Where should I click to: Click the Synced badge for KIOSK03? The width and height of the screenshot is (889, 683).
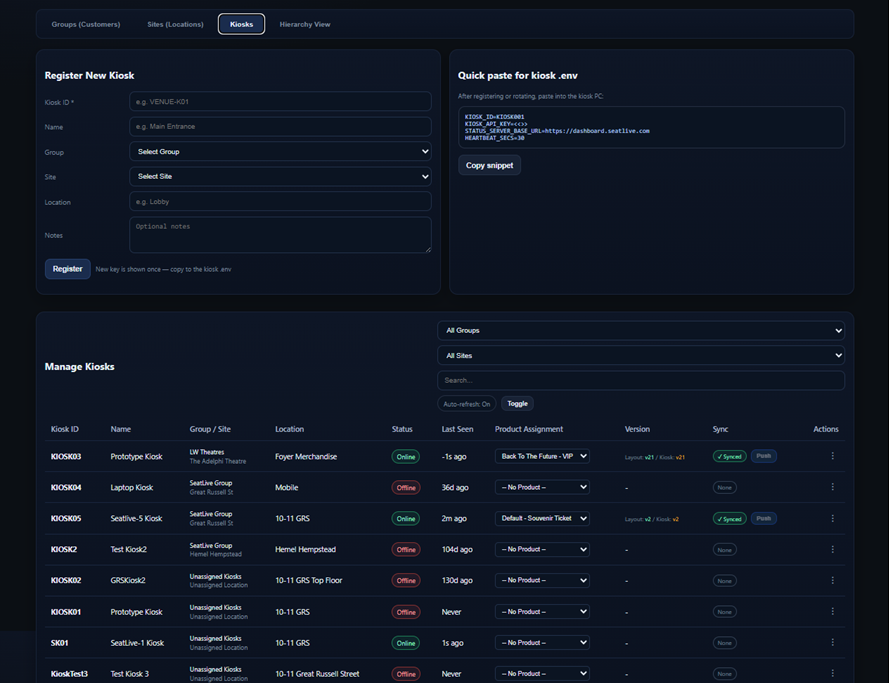pyautogui.click(x=729, y=456)
